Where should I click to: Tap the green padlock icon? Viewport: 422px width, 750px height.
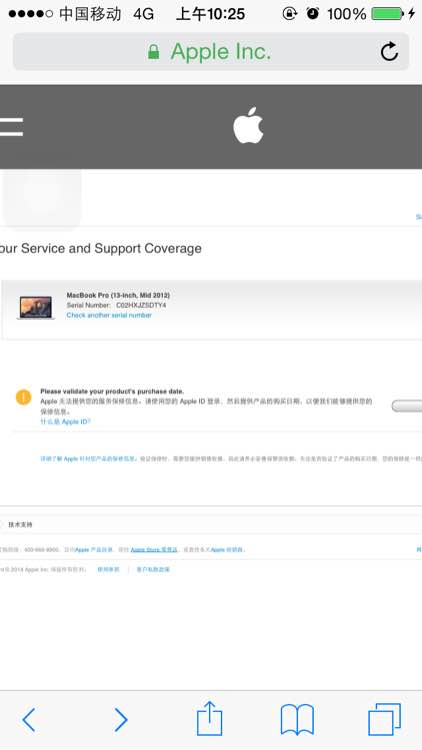click(x=154, y=52)
